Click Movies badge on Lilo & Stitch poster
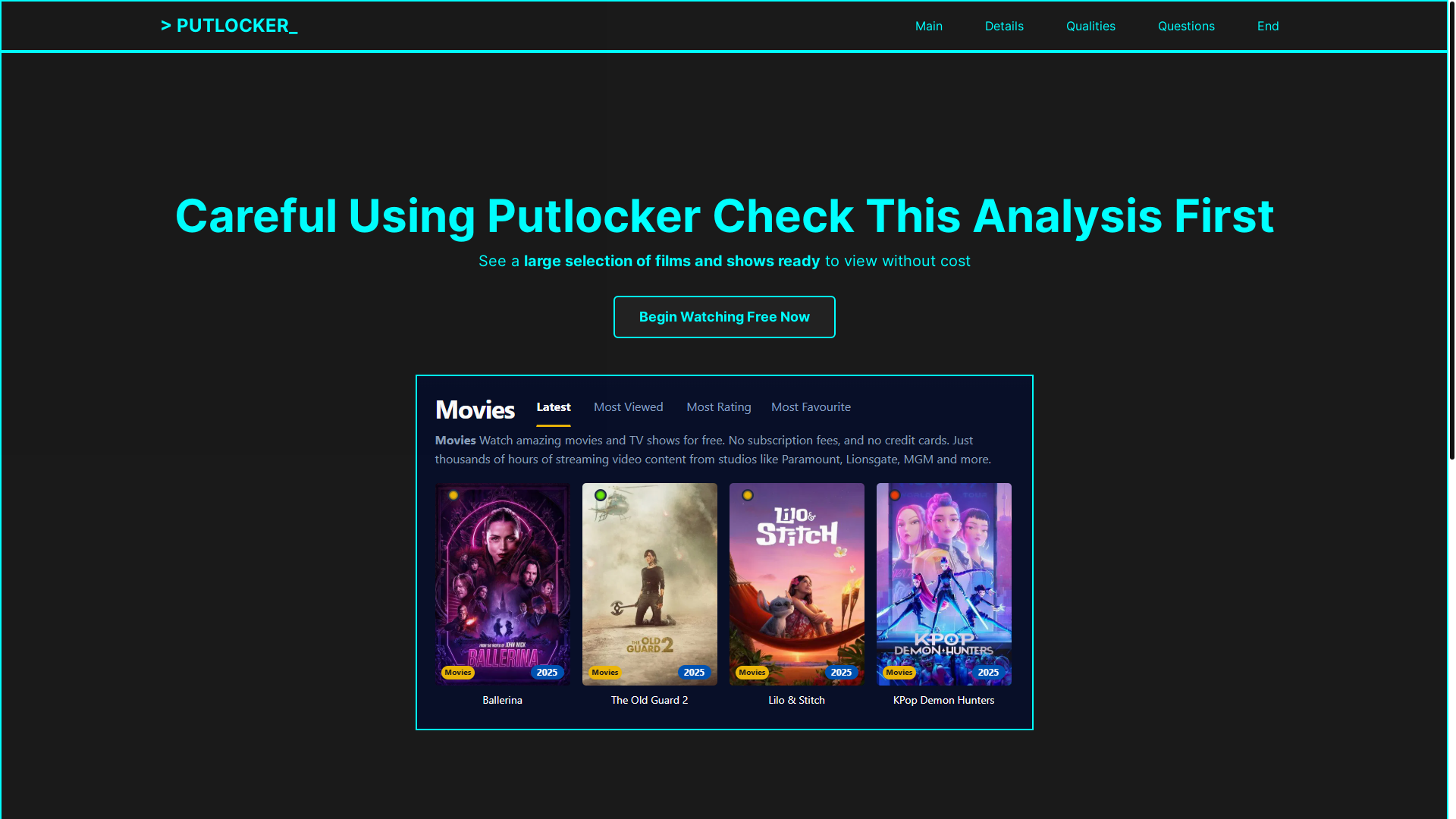 pos(752,673)
